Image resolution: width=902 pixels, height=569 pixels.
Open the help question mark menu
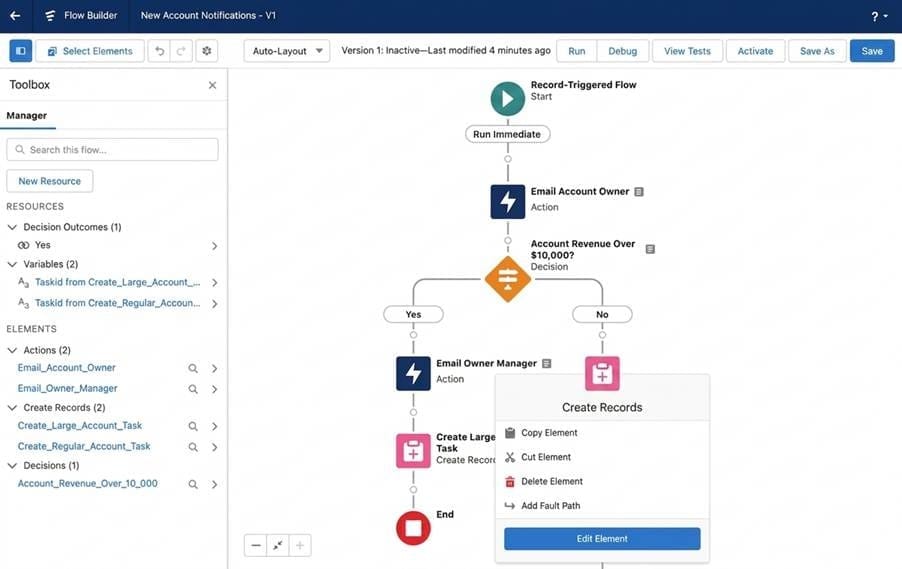[x=879, y=16]
